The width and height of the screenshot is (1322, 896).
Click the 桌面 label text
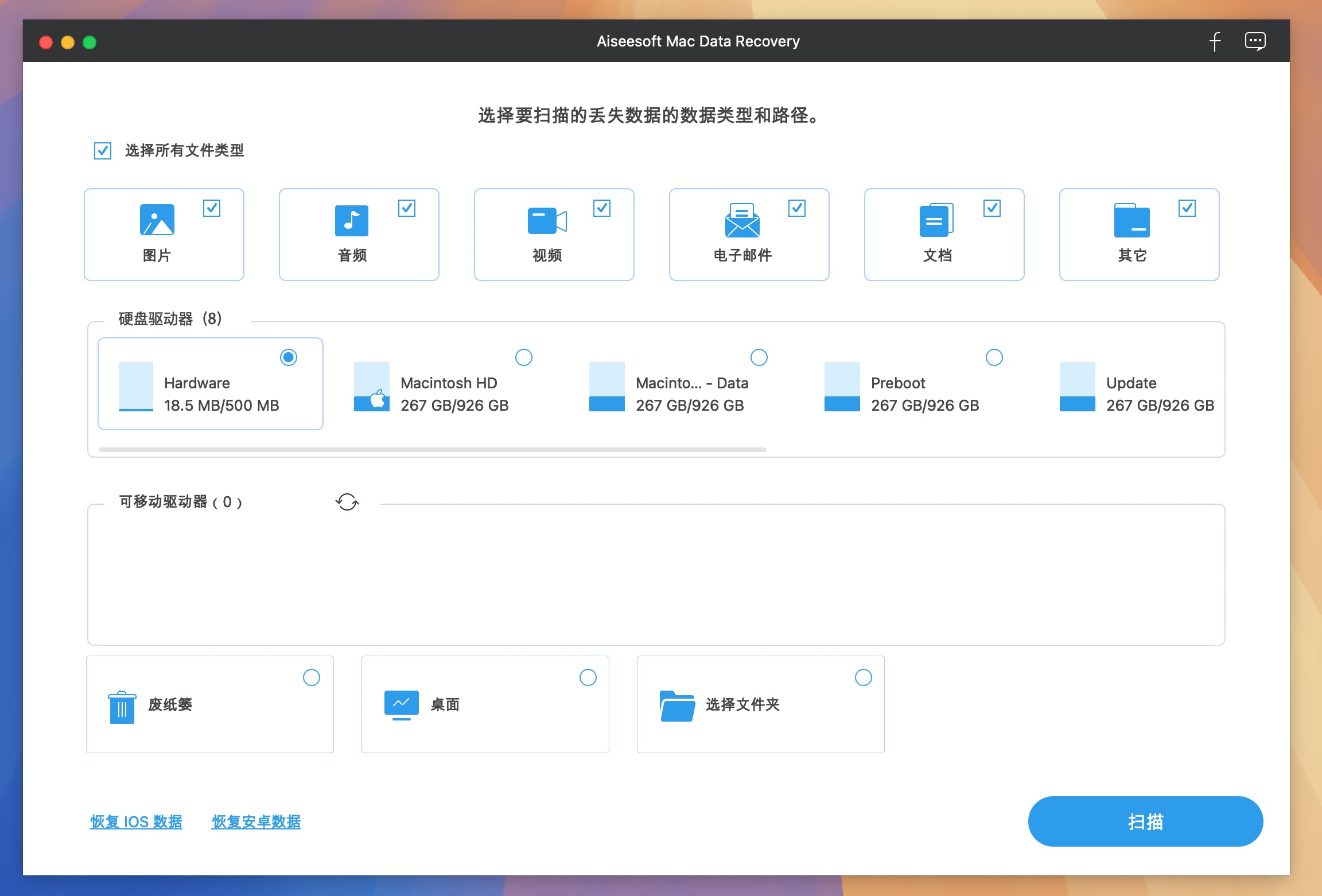445,704
